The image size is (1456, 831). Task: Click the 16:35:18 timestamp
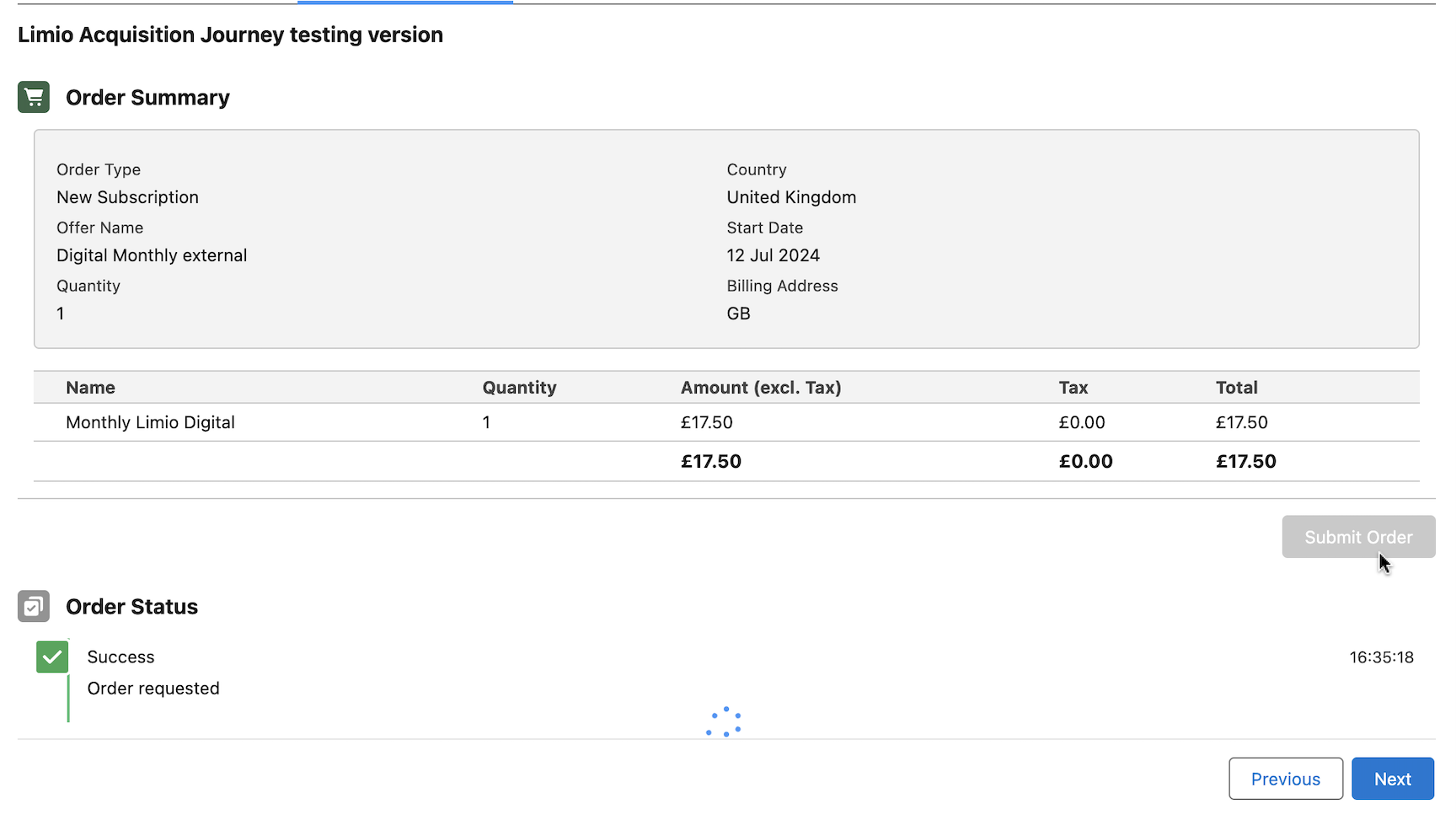point(1381,657)
